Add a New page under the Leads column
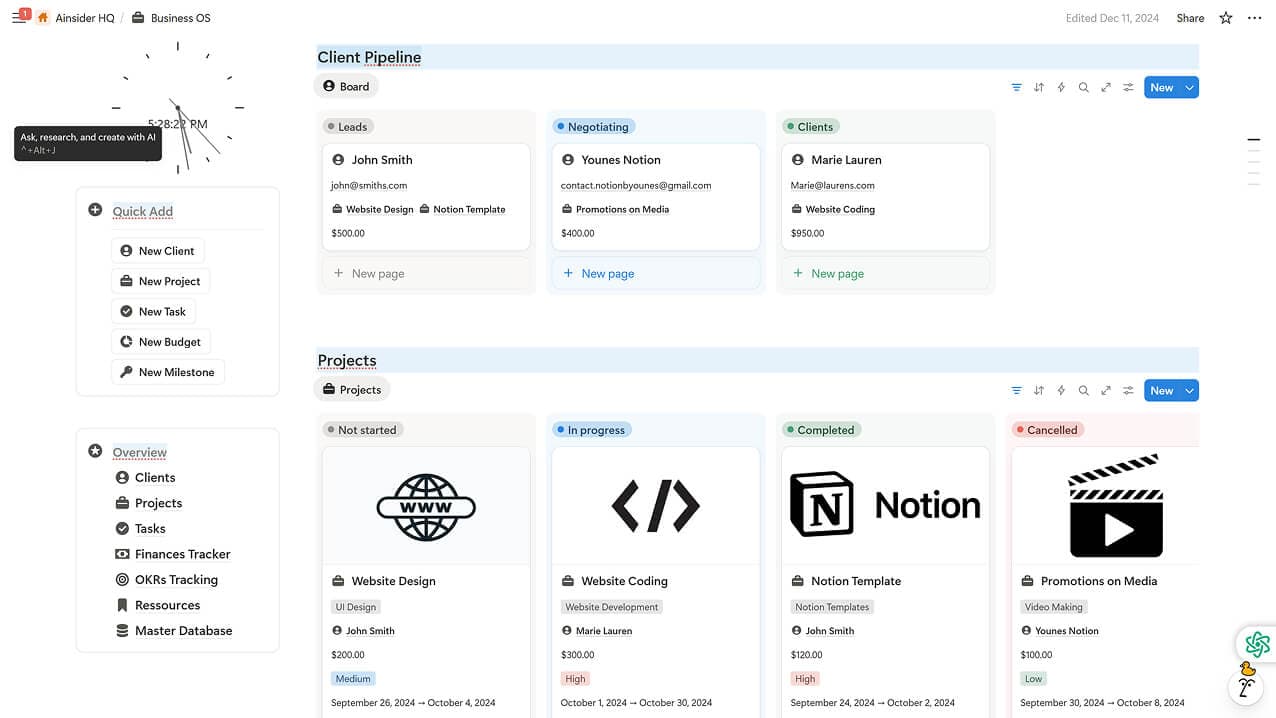The height and width of the screenshot is (718, 1276). 368,272
